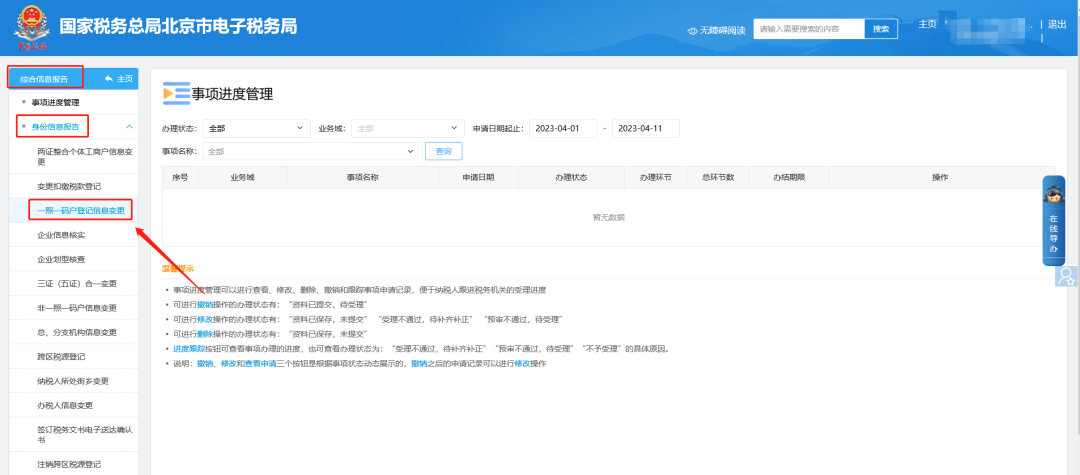
Task: Click the 无障碍阅读 eye icon
Action: pos(692,30)
